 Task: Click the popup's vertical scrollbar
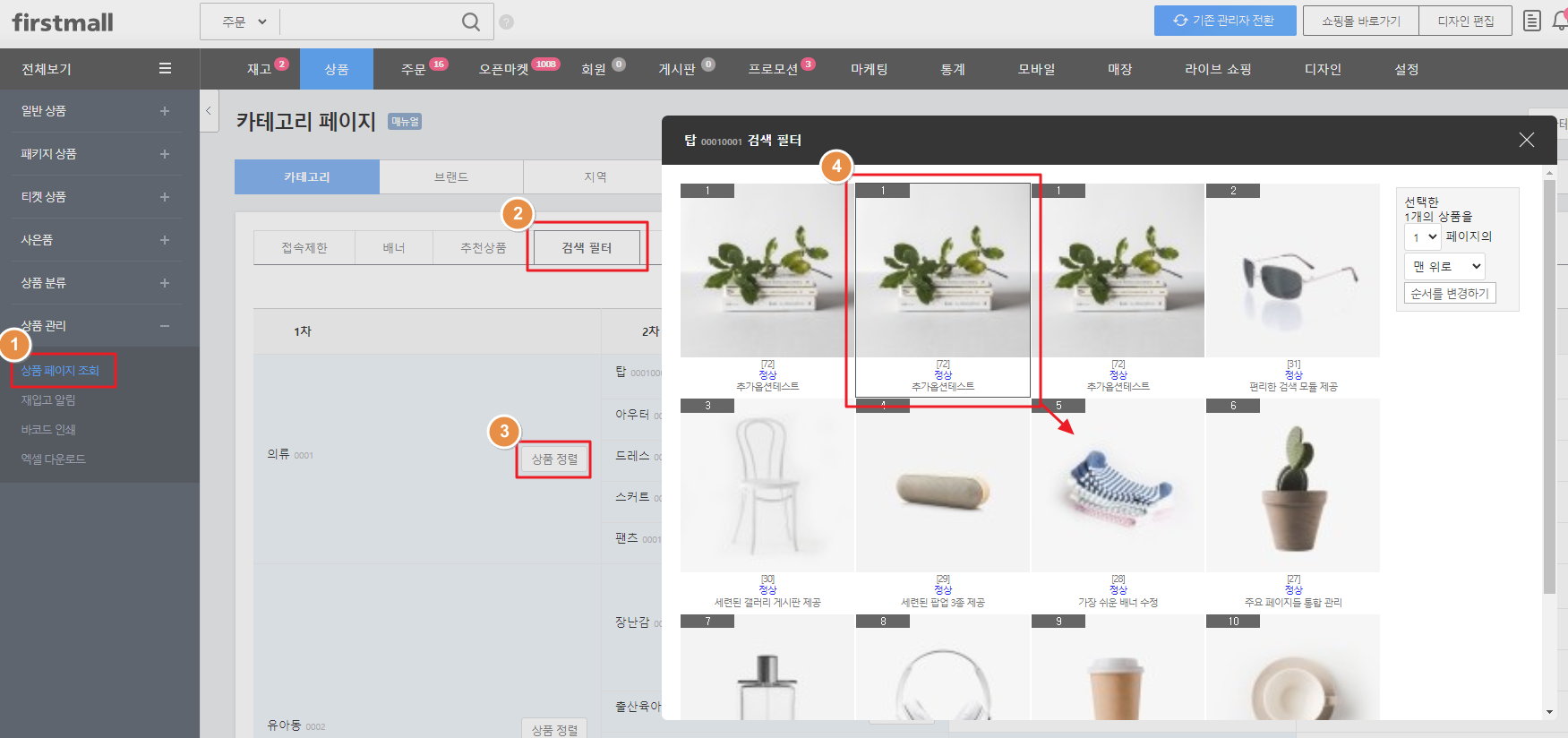click(x=1549, y=385)
